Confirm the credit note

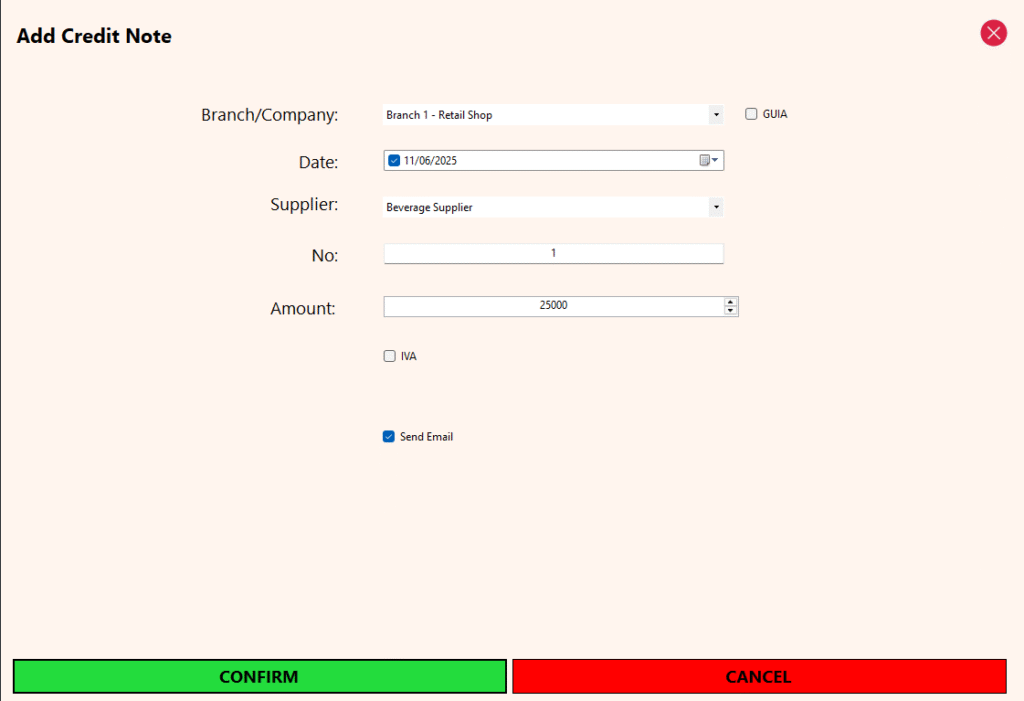259,676
